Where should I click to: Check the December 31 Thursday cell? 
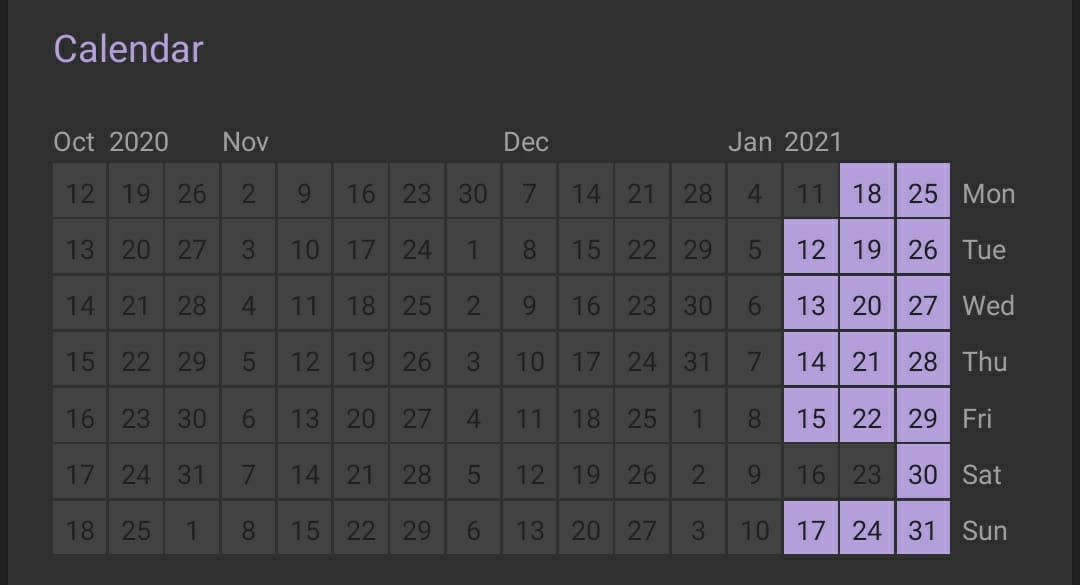pos(697,361)
